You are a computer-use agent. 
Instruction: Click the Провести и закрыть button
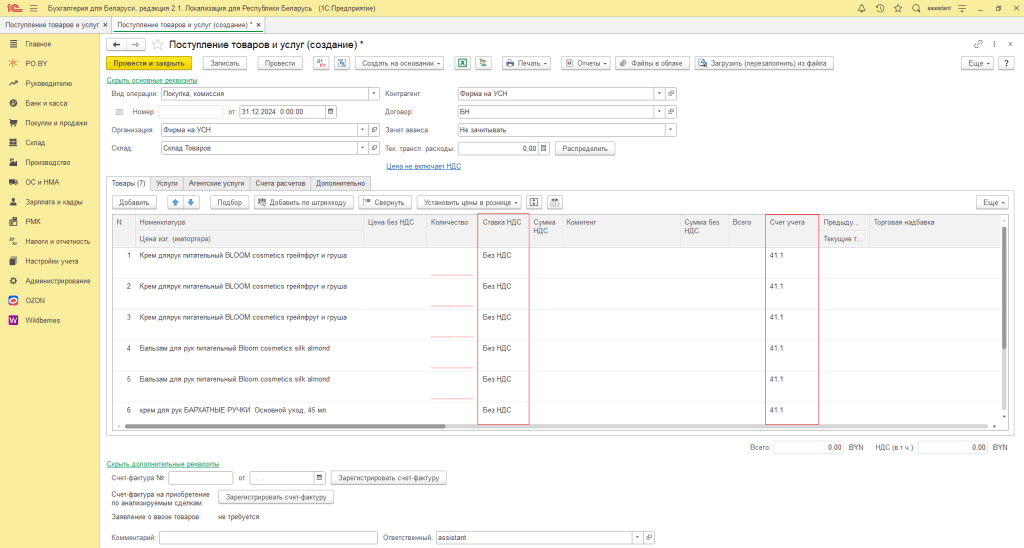tap(148, 63)
